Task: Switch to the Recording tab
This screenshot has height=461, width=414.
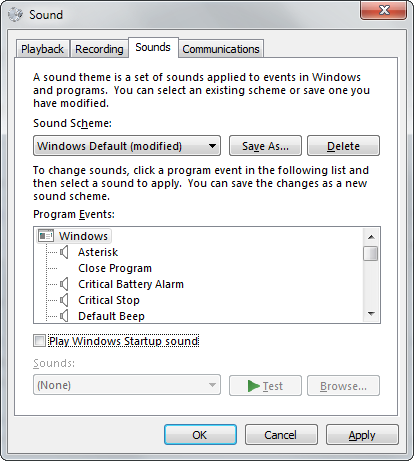Action: click(99, 49)
